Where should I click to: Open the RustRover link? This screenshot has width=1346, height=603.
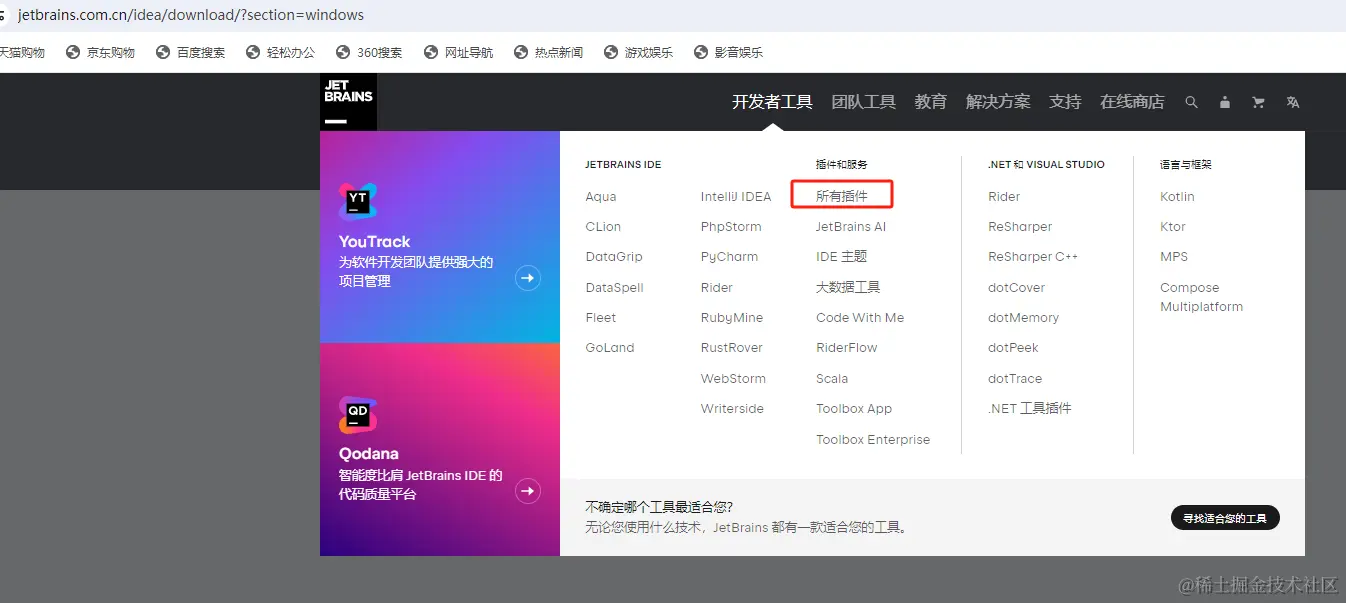(x=732, y=348)
